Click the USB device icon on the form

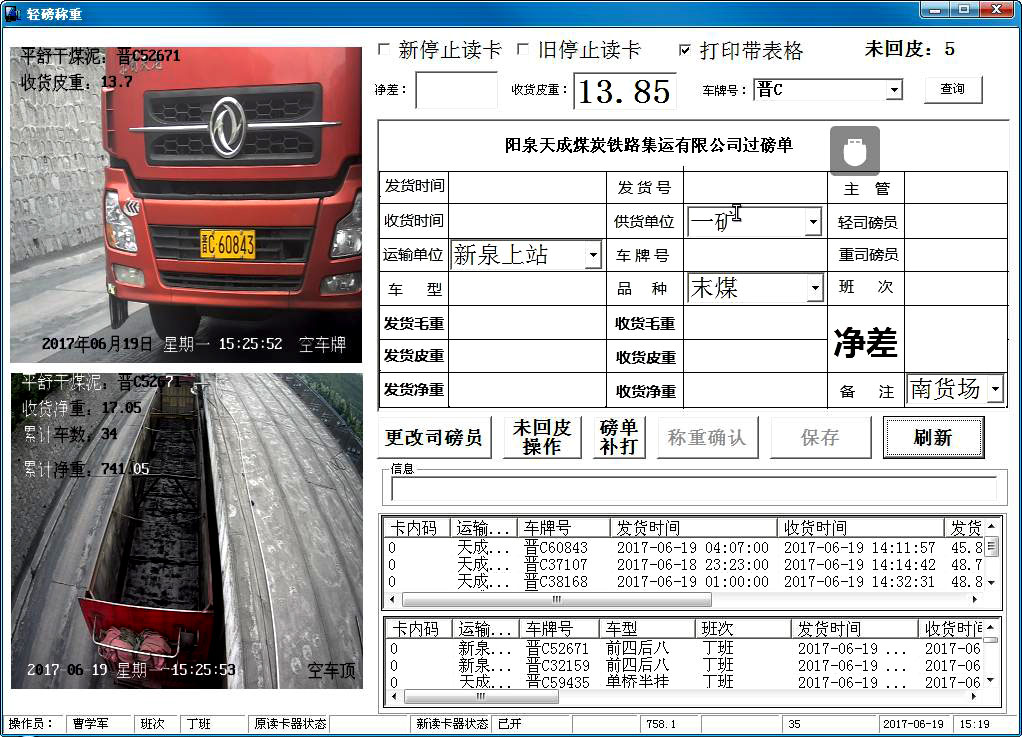coord(854,151)
